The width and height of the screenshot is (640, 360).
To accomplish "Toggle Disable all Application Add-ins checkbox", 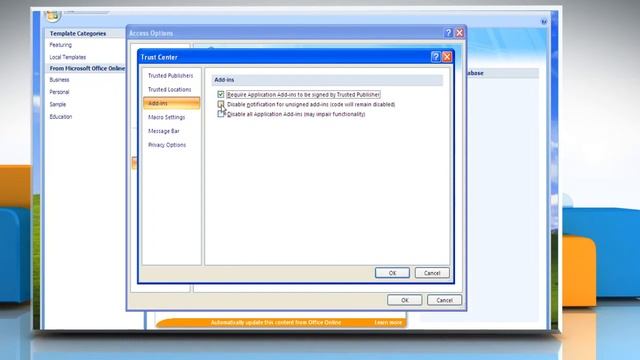I will (221, 114).
